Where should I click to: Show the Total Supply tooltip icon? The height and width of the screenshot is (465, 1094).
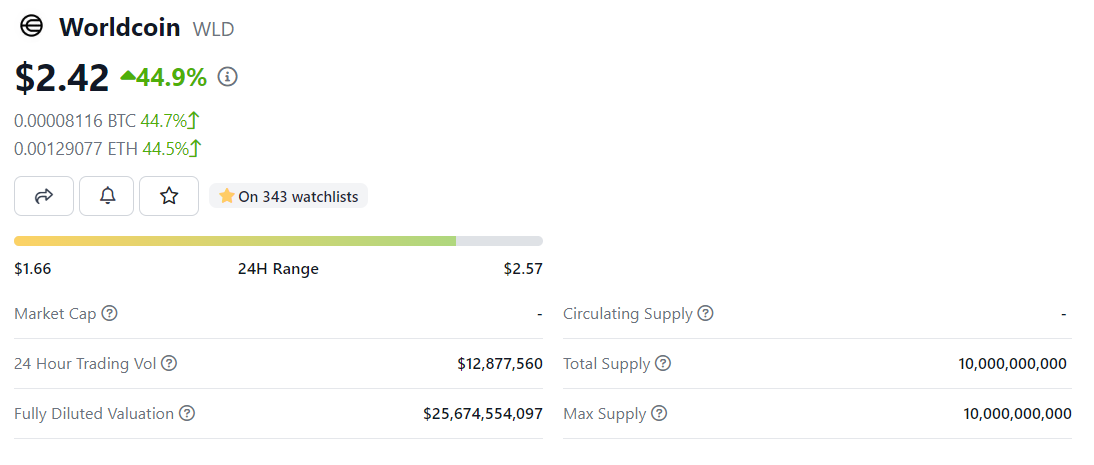coord(663,364)
